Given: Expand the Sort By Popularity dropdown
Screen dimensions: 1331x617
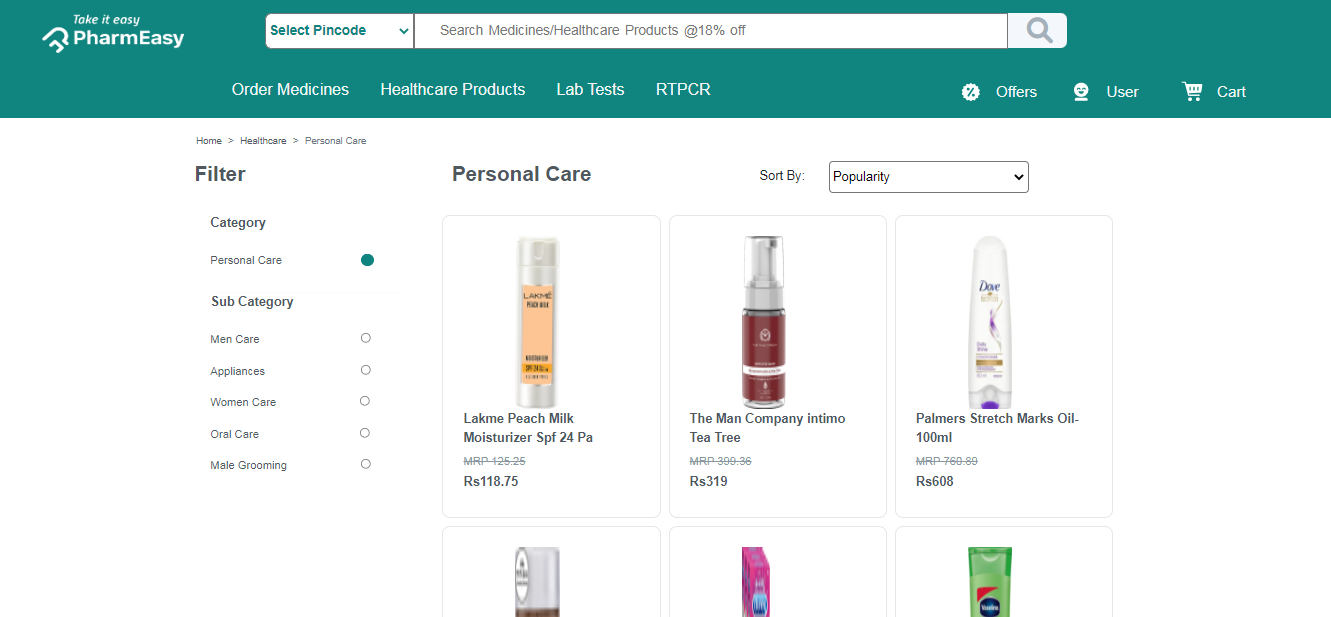Looking at the screenshot, I should 928,177.
